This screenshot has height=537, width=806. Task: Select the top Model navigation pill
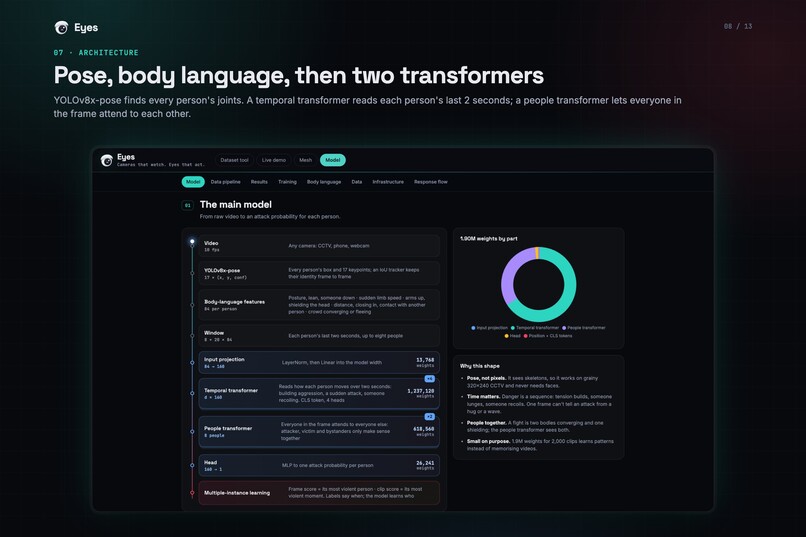pyautogui.click(x=333, y=160)
